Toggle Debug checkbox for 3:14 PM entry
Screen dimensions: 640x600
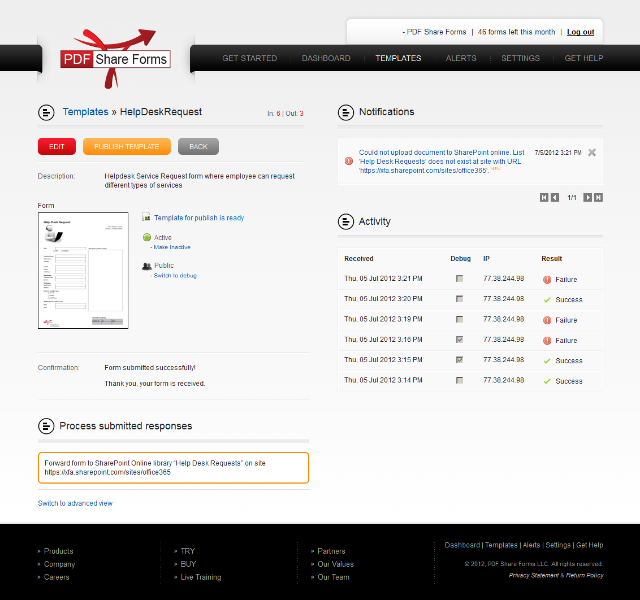tap(460, 380)
